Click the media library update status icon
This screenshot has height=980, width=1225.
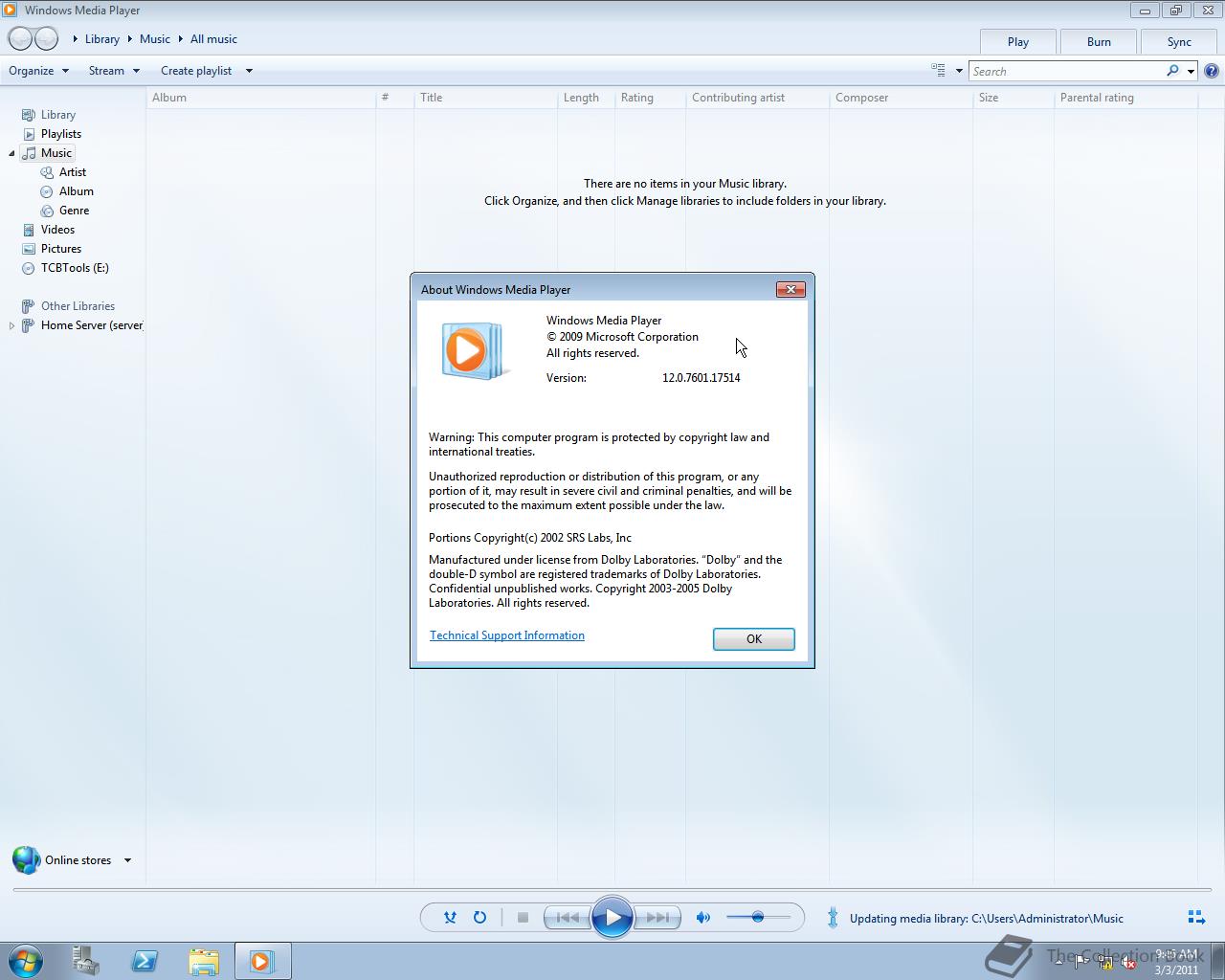pos(833,918)
